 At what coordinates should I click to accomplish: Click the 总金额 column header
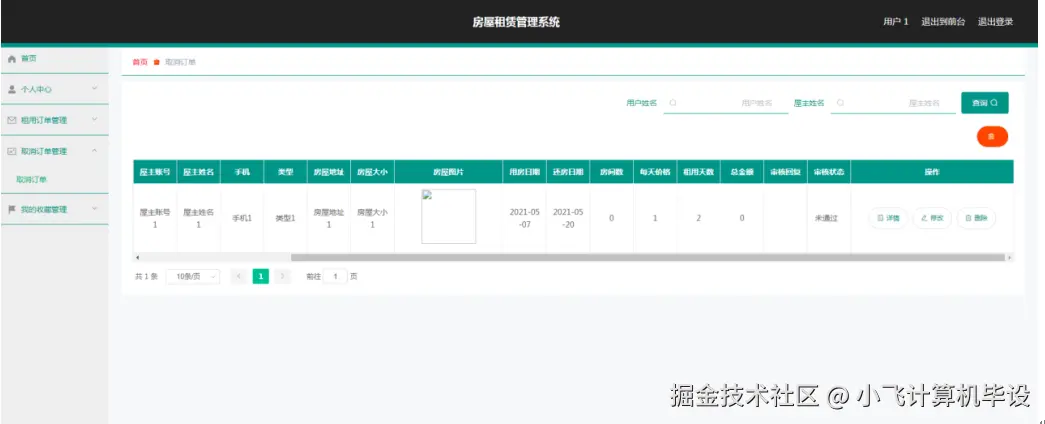pos(742,171)
